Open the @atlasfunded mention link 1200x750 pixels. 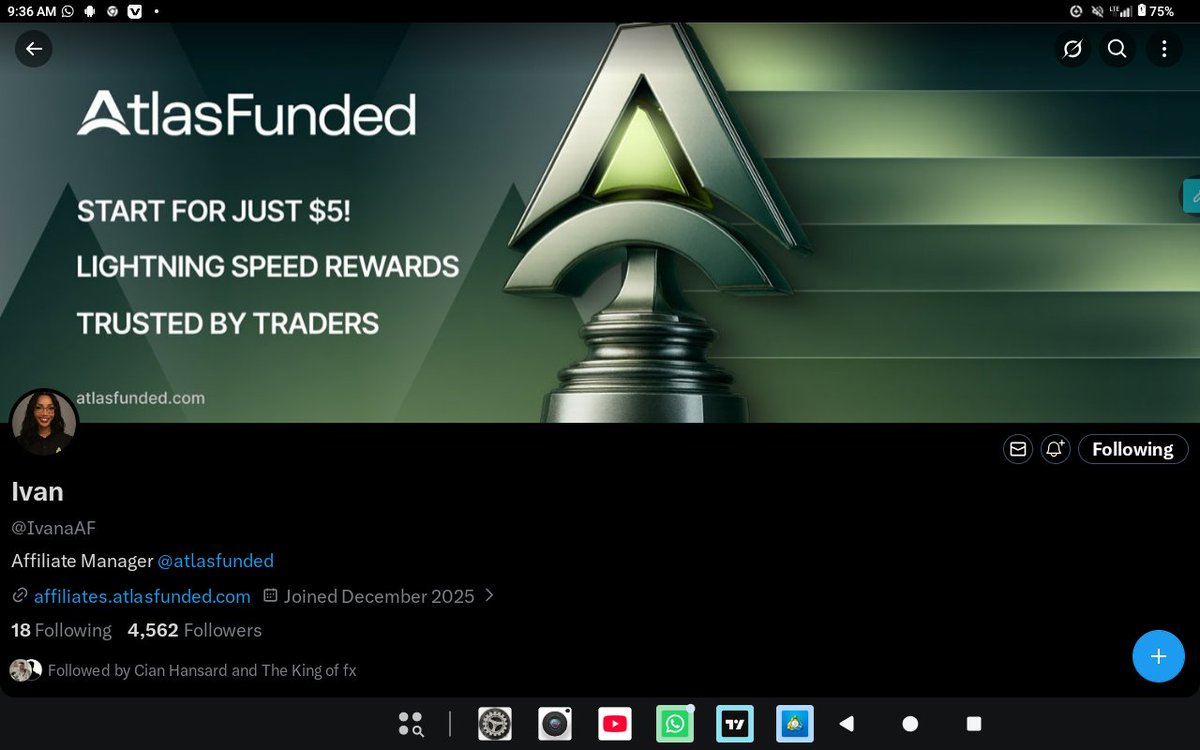tap(215, 561)
